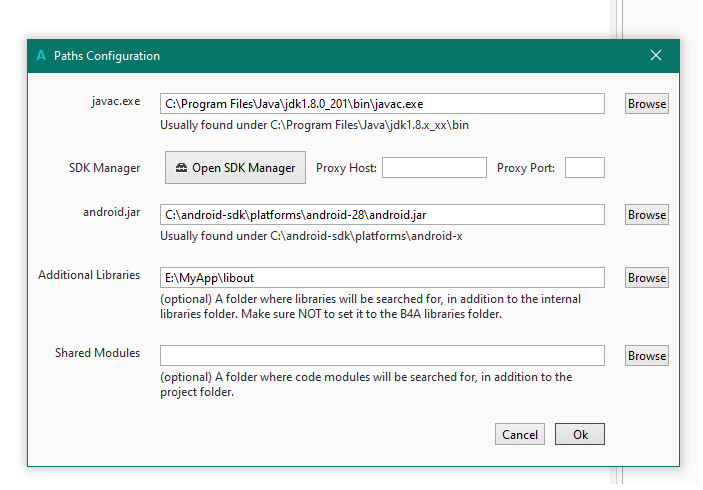The image size is (703, 490).
Task: Click the android.jar path input field
Action: [x=382, y=214]
